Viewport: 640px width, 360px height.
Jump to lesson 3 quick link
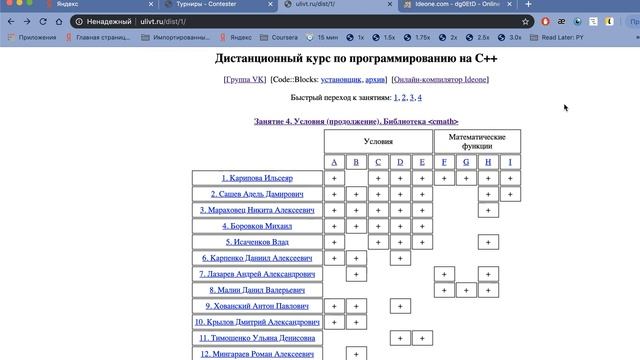pos(411,97)
